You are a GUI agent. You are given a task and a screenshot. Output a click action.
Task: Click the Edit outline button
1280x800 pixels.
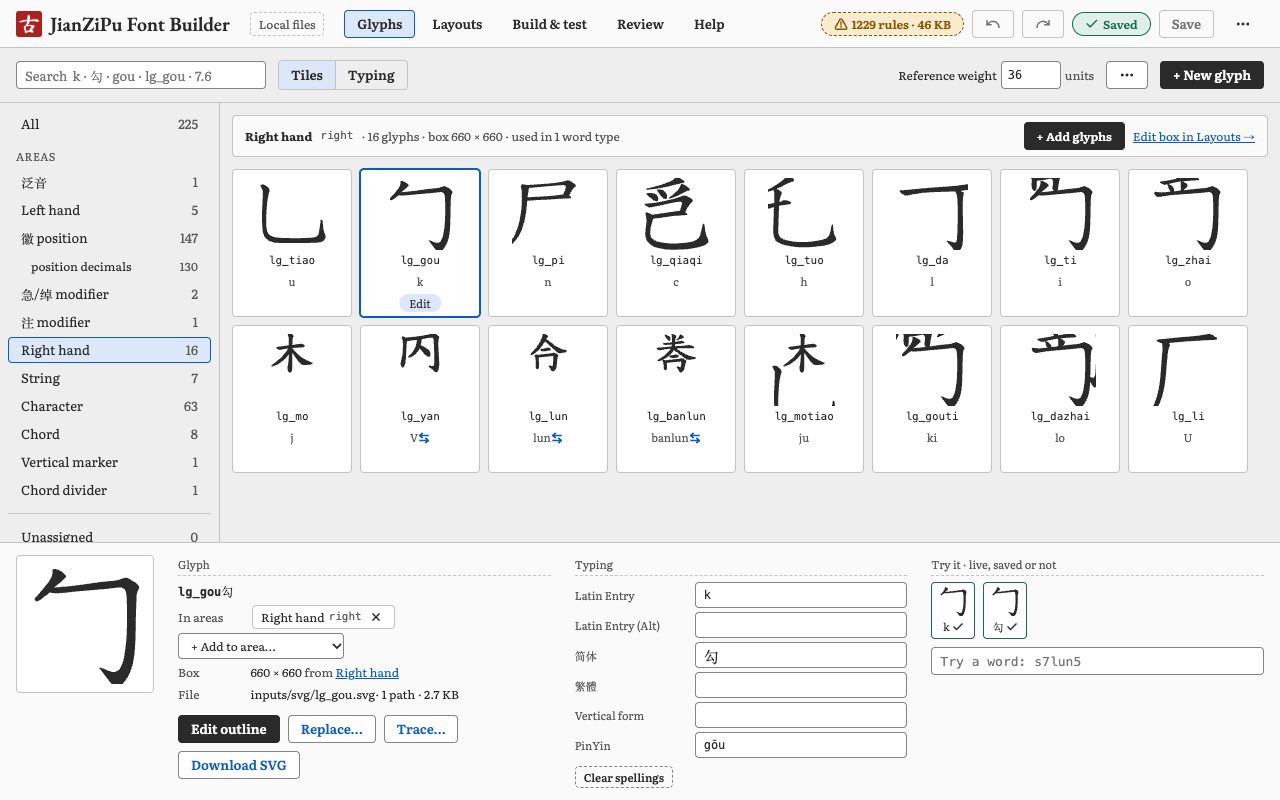click(229, 729)
